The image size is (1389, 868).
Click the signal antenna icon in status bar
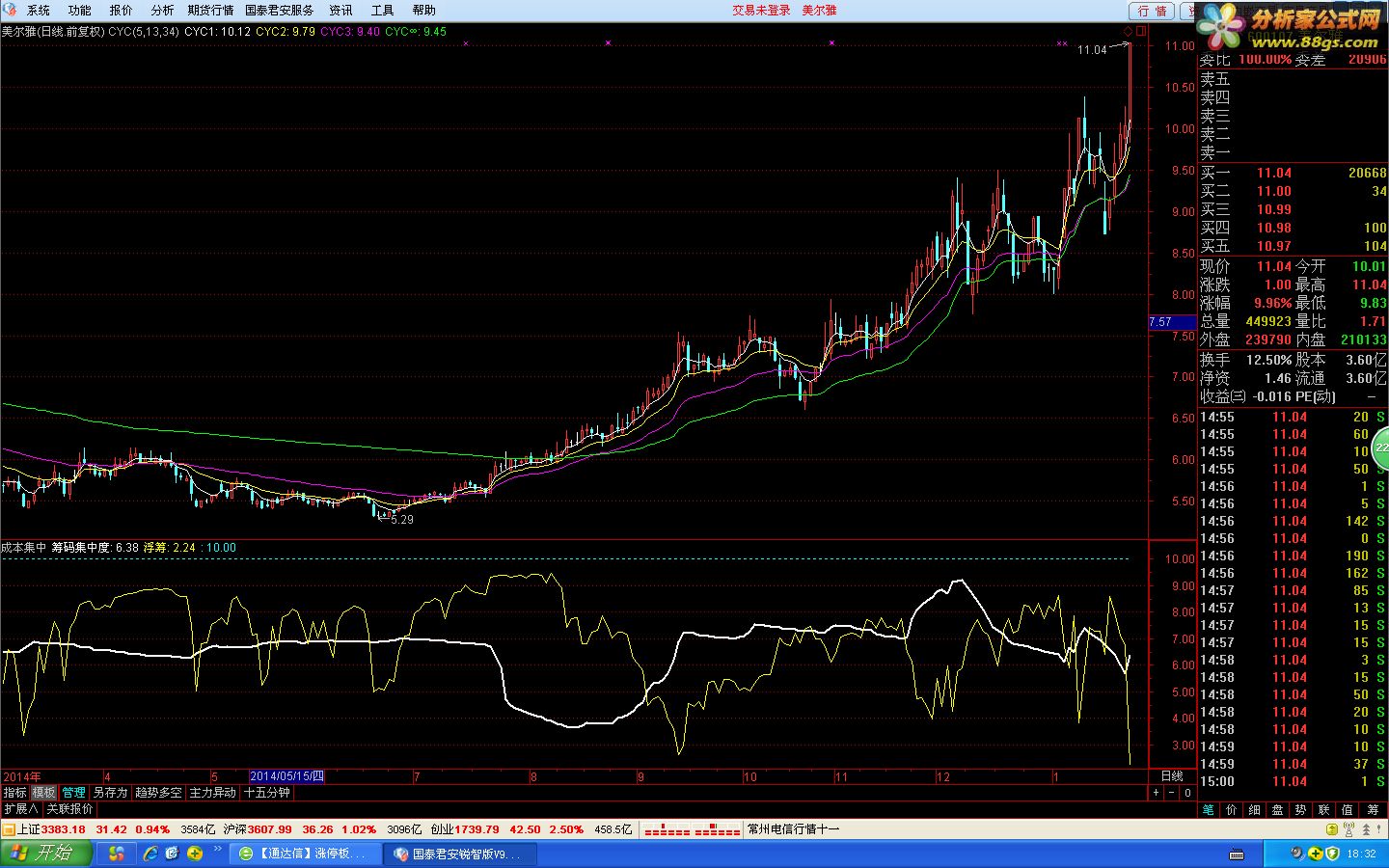pyautogui.click(x=1350, y=828)
